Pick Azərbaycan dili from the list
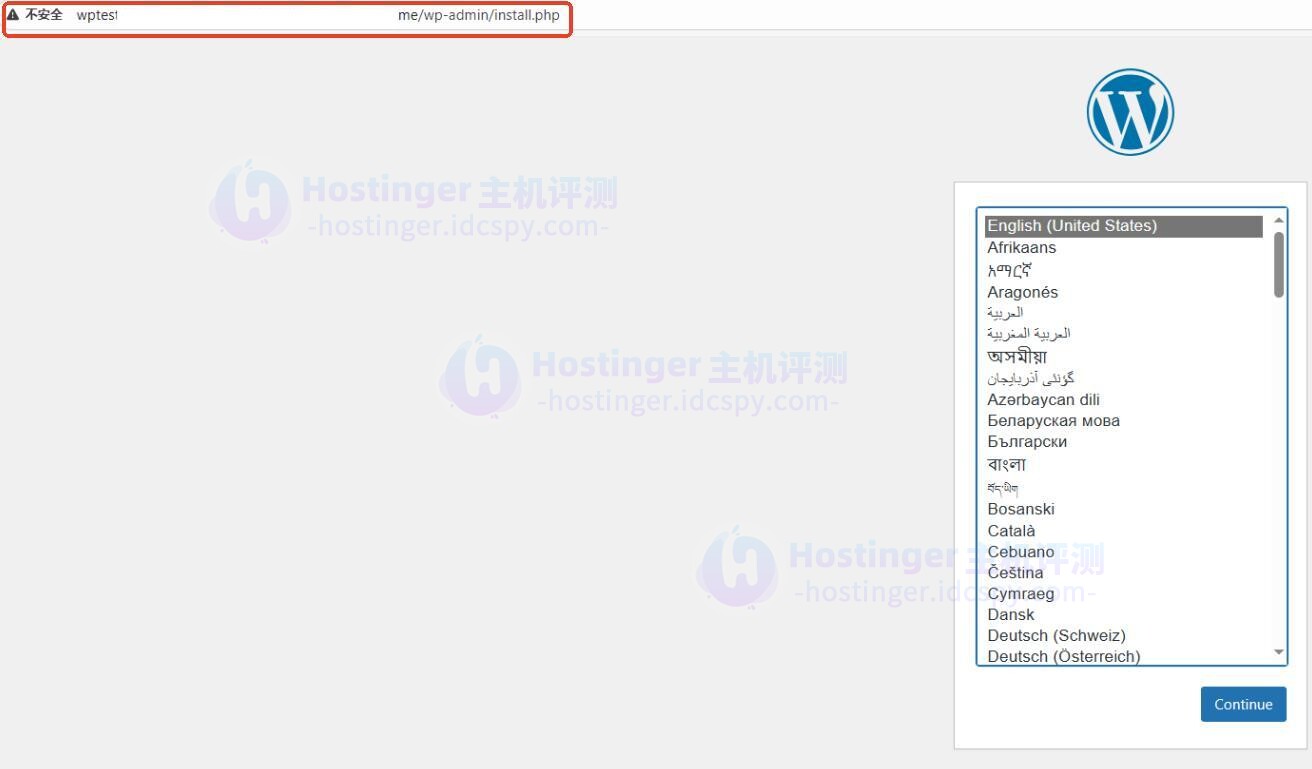This screenshot has height=769, width=1312. click(x=1044, y=399)
